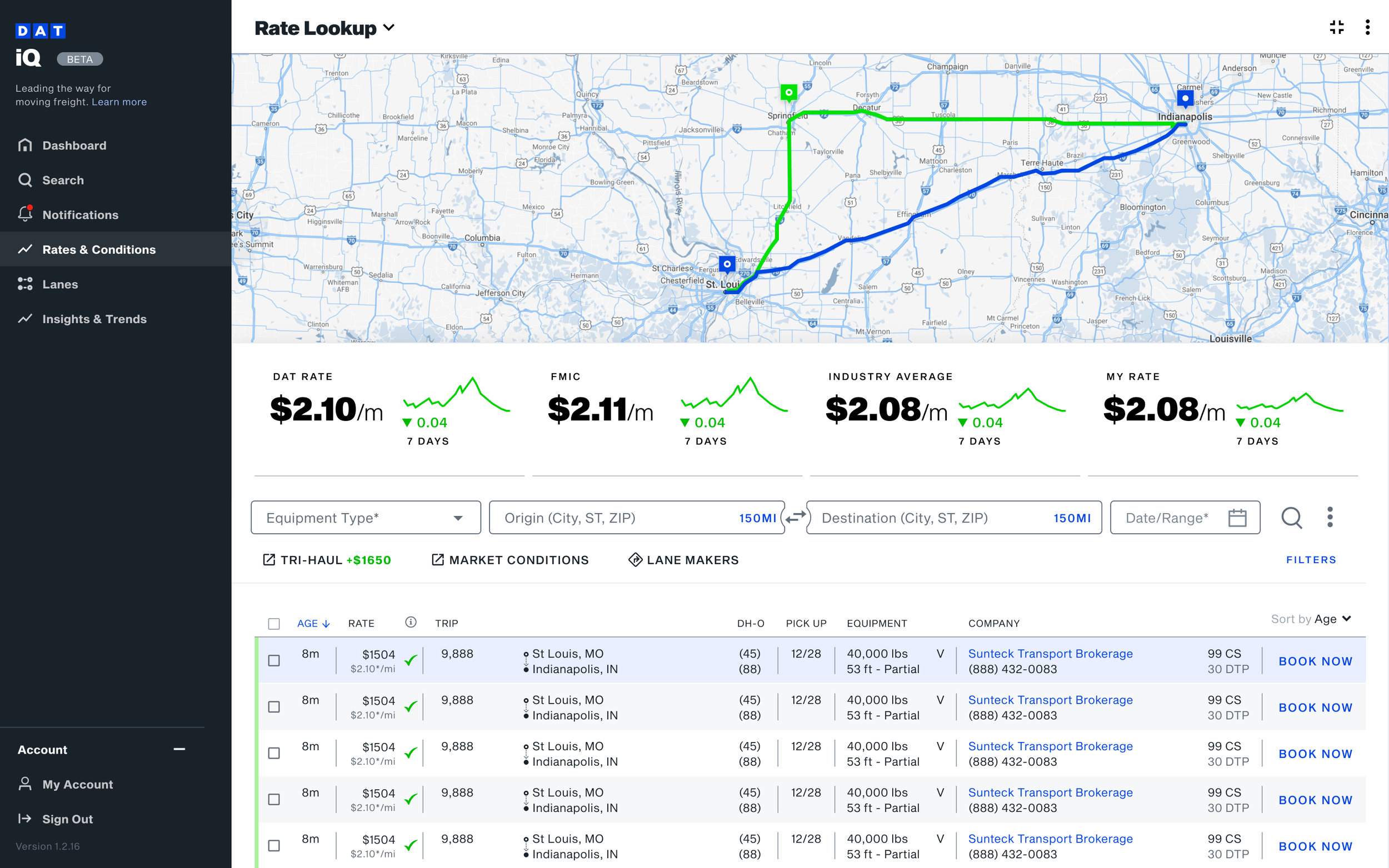Expand the Rate Lookup title dropdown
Image resolution: width=1389 pixels, height=868 pixels.
coord(389,28)
